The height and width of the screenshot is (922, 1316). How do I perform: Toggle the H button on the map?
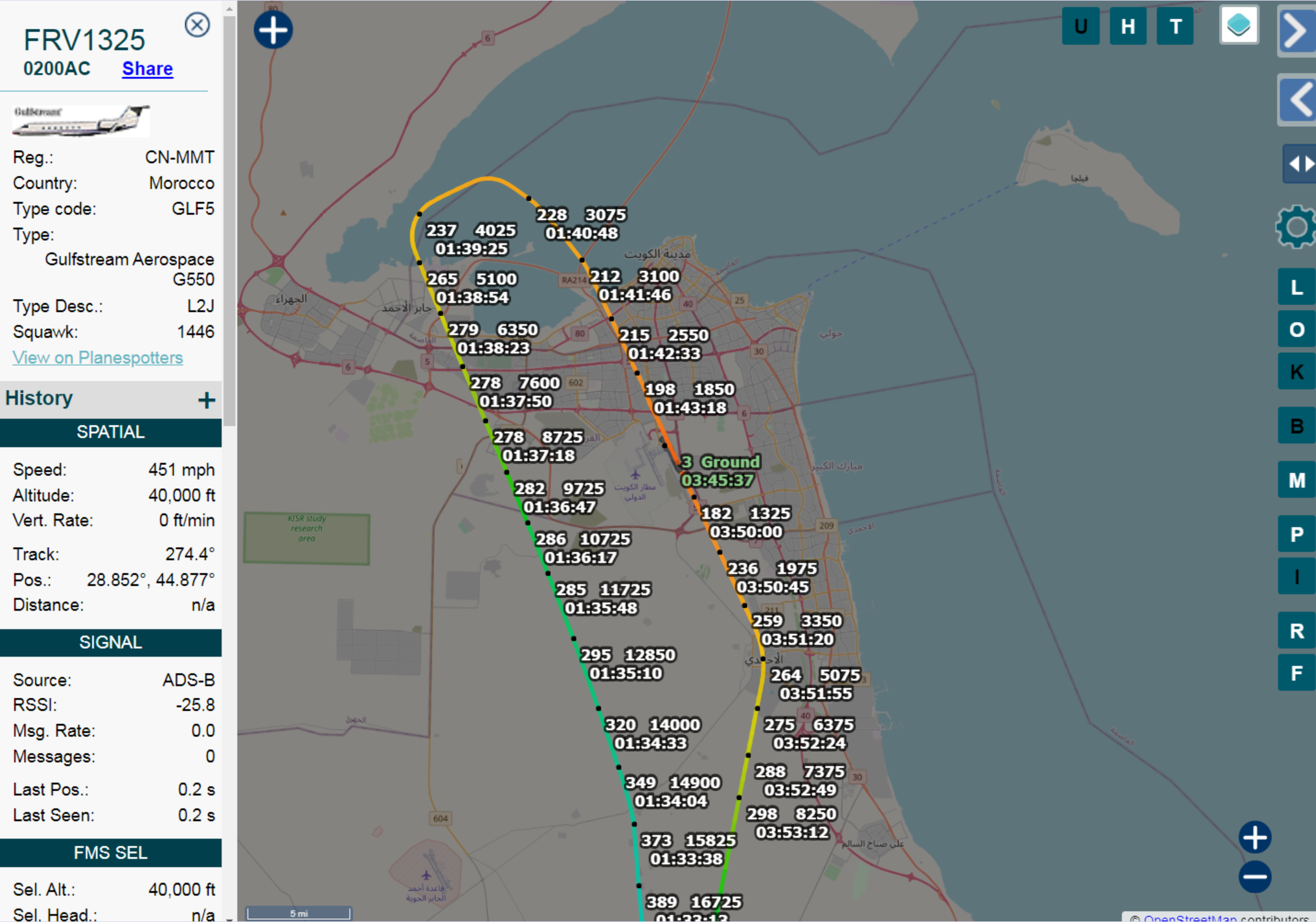click(x=1127, y=26)
